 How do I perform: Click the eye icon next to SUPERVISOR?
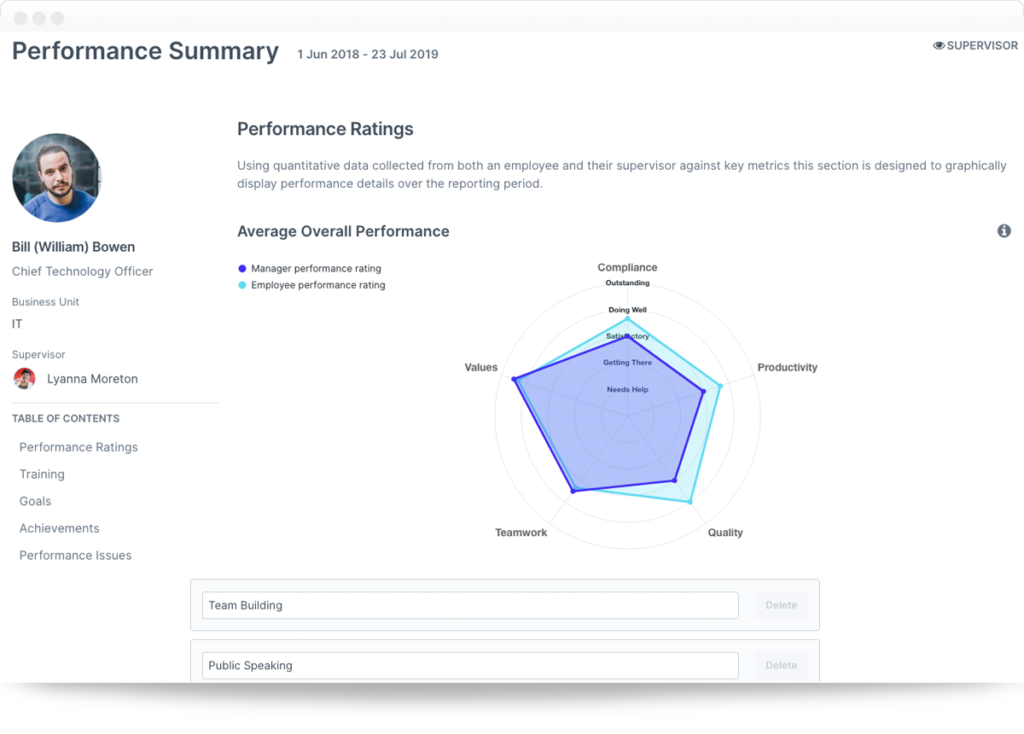click(939, 46)
